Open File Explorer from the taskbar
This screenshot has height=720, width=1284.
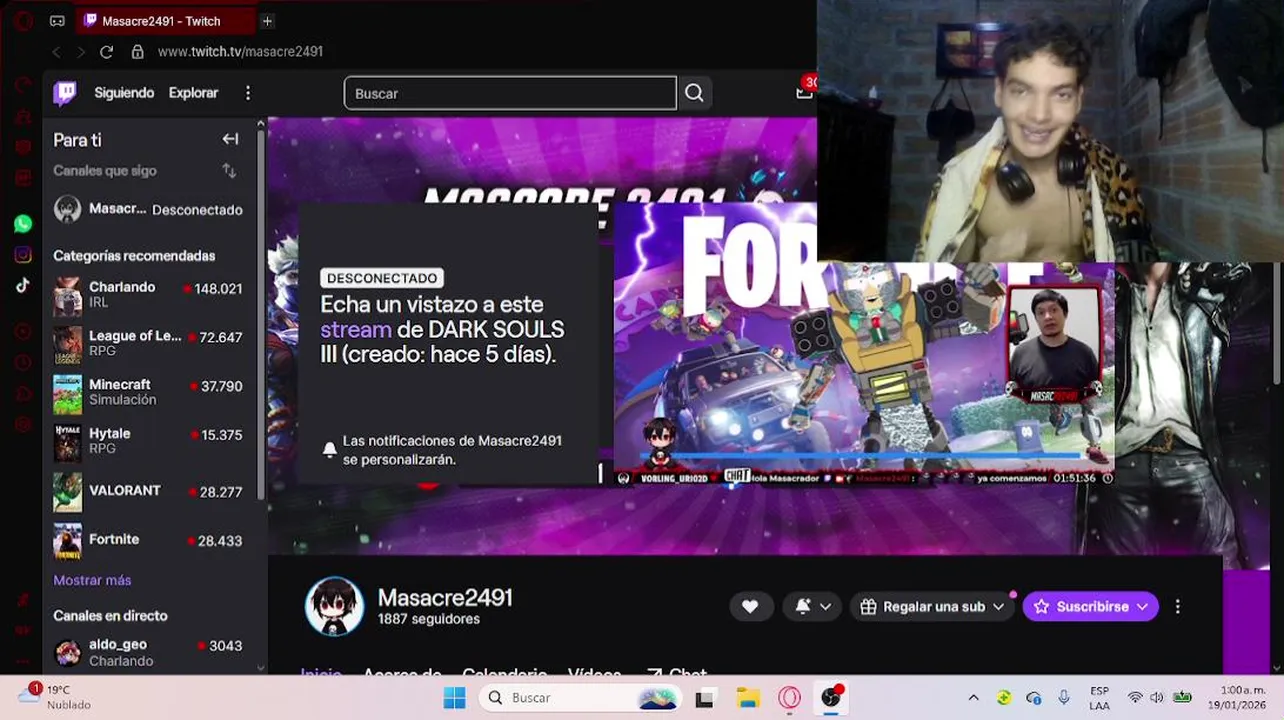747,698
